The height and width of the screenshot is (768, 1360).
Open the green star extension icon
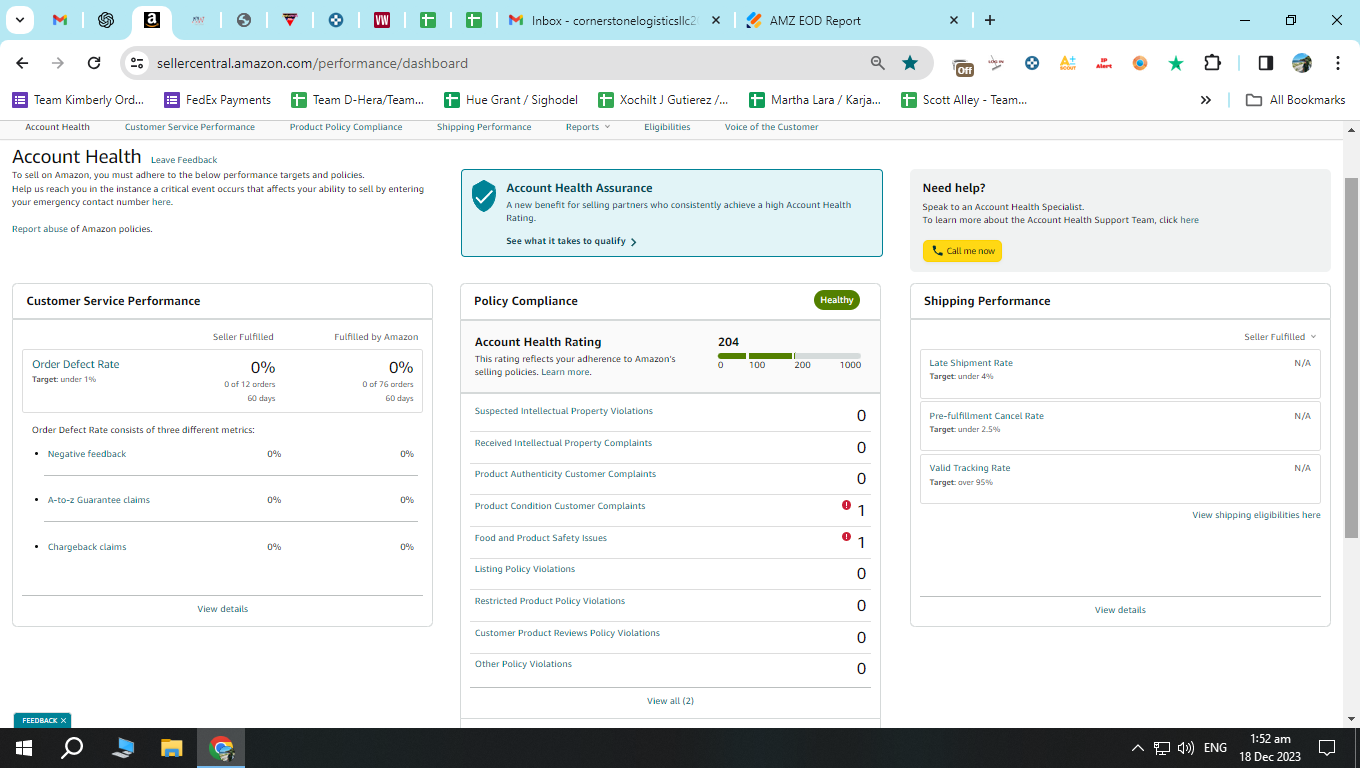pyautogui.click(x=1176, y=63)
